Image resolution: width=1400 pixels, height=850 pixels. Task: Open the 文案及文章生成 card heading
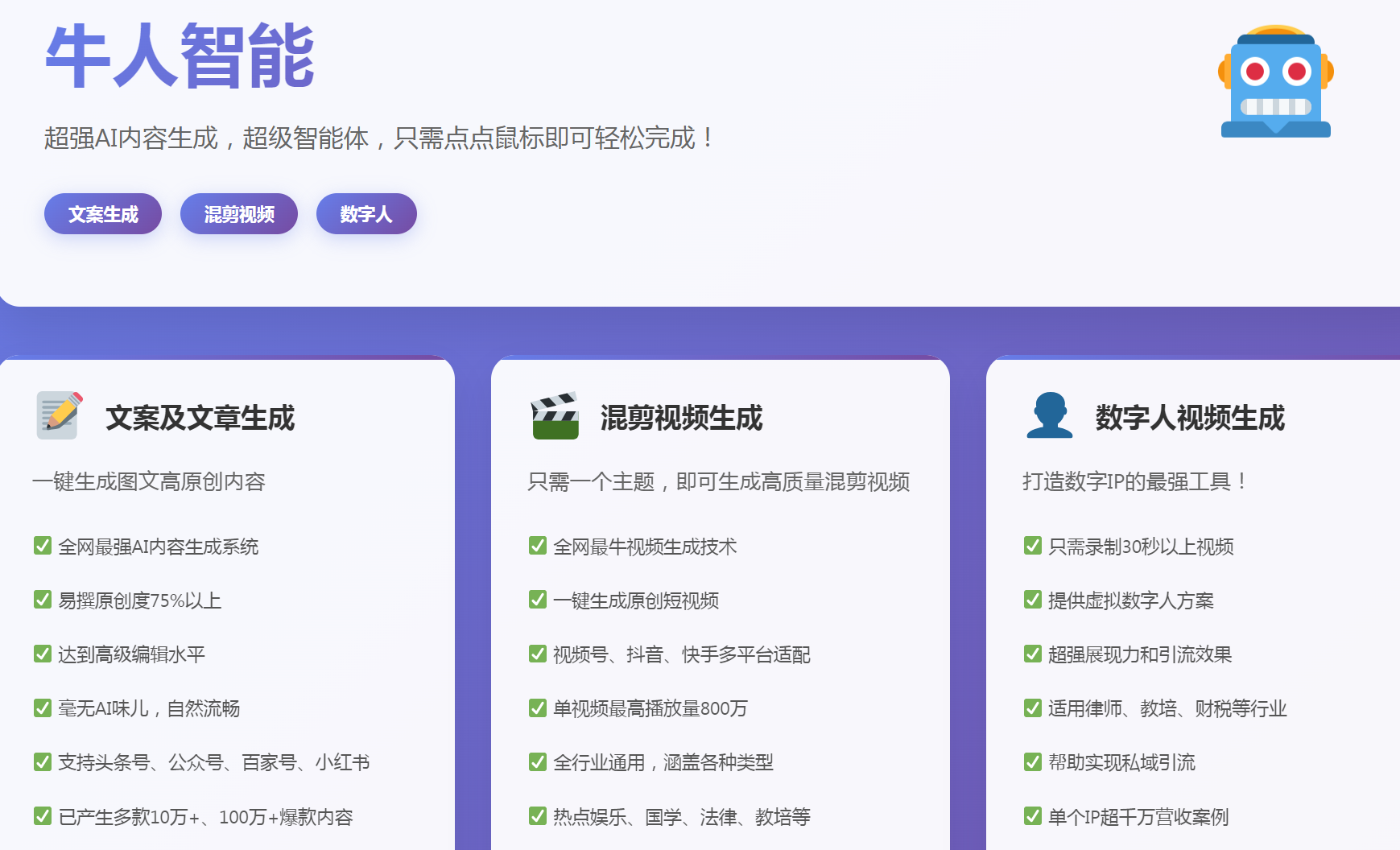coord(200,418)
